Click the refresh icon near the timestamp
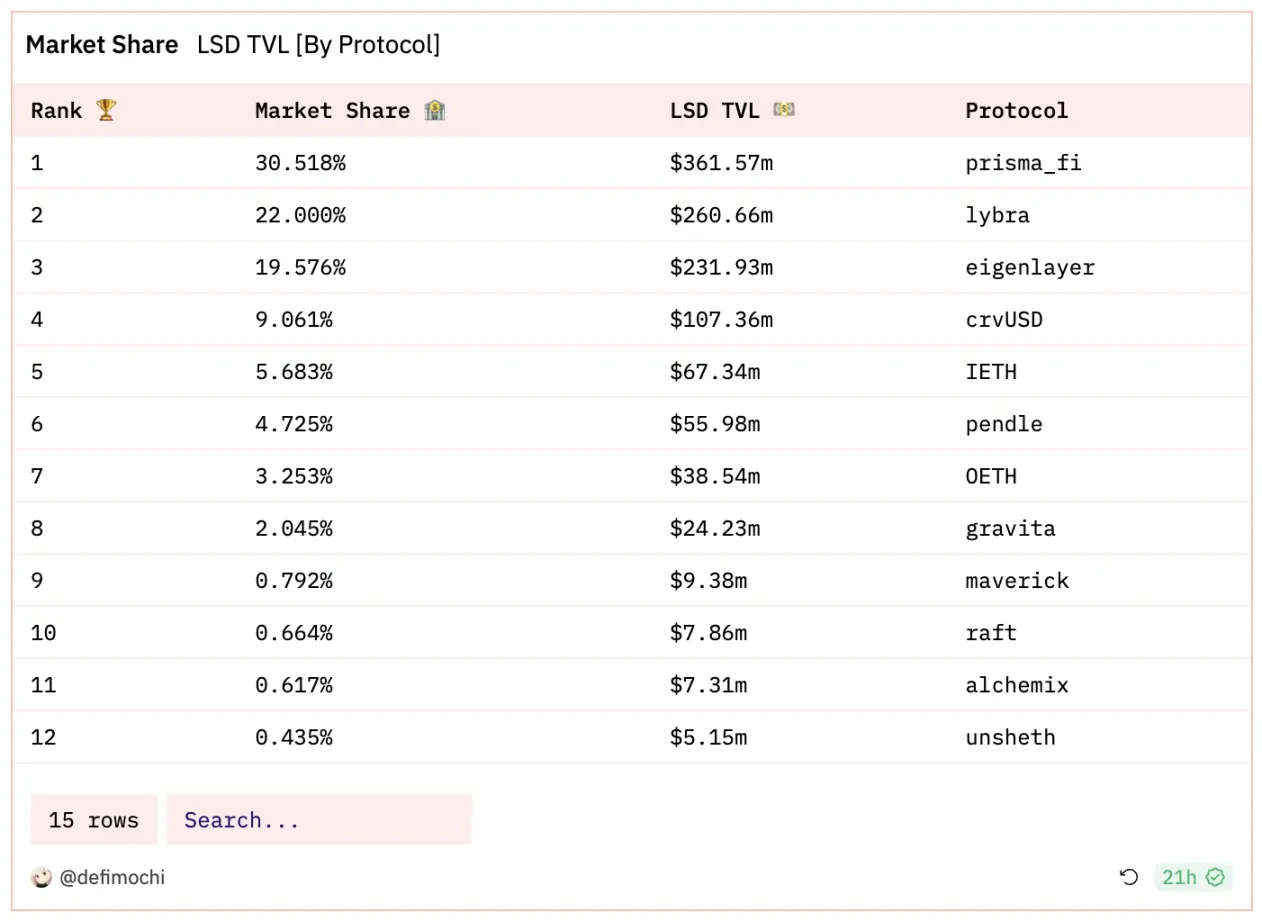 (1130, 877)
